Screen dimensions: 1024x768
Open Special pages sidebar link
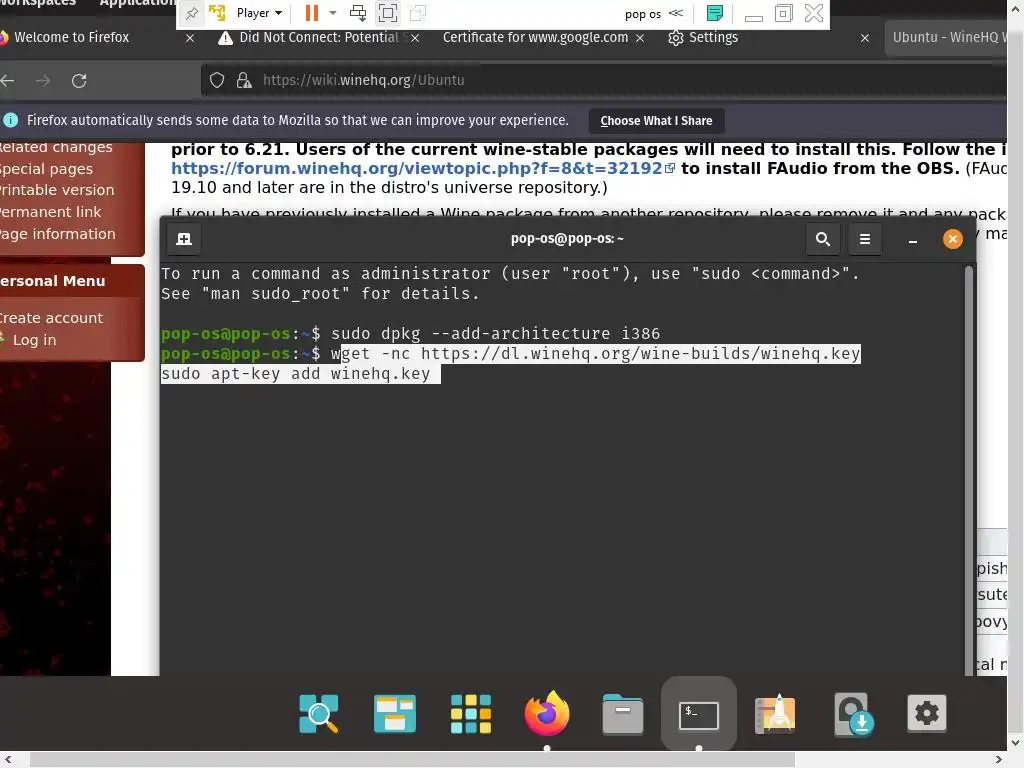(46, 169)
